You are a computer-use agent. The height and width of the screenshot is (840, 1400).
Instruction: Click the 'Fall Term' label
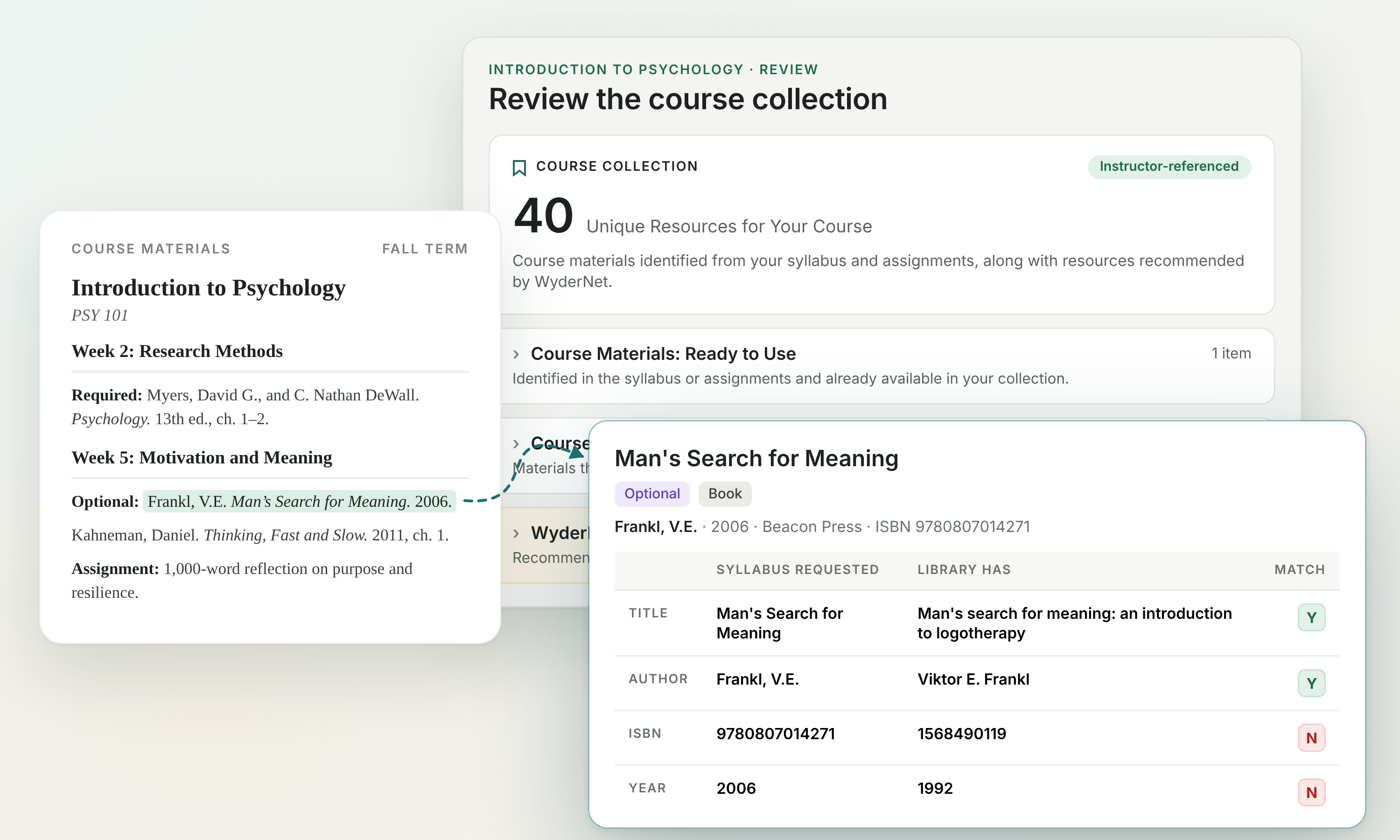click(x=425, y=248)
